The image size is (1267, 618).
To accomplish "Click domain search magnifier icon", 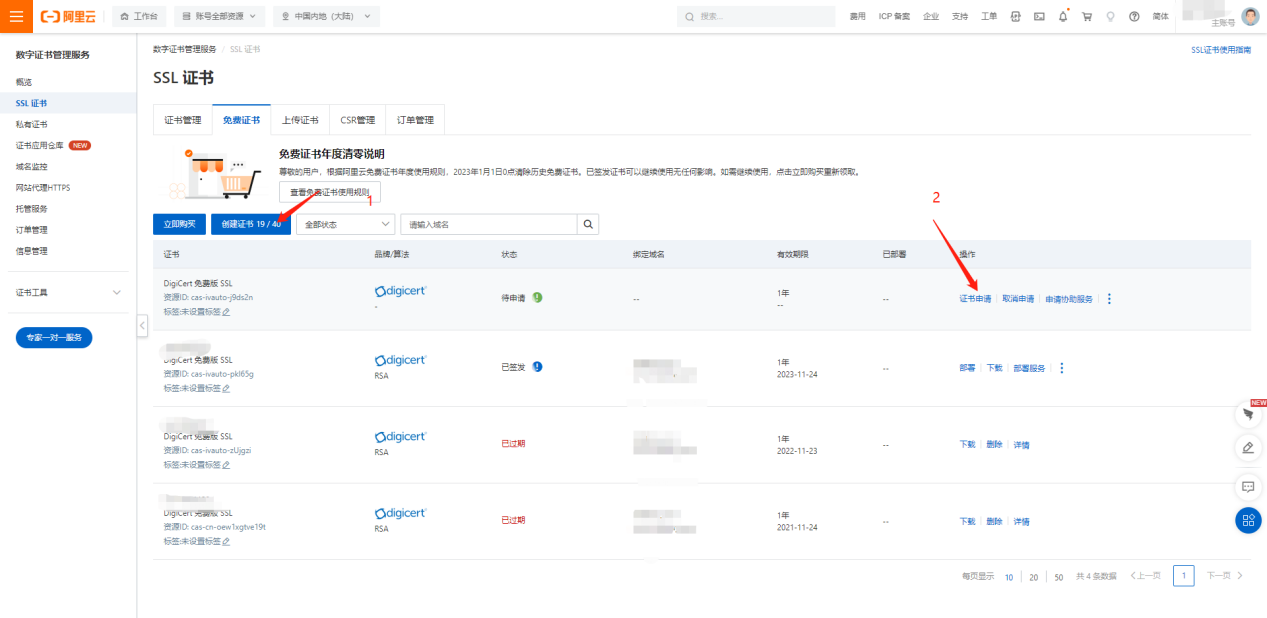I will click(588, 224).
